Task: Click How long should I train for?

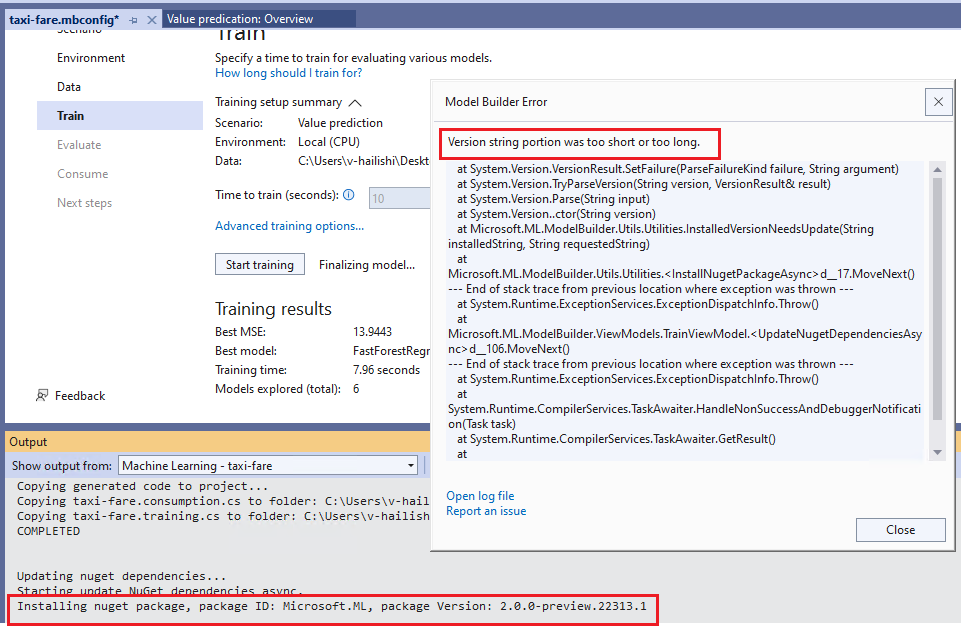Action: coord(288,72)
